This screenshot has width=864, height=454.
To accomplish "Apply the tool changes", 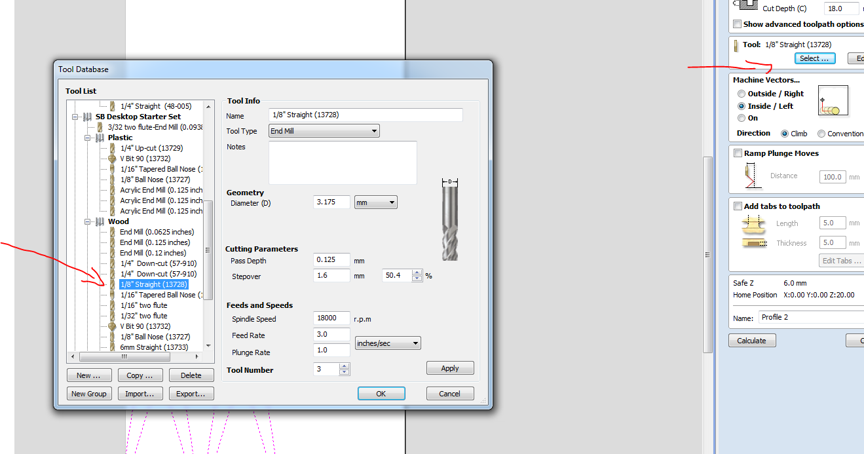I will (450, 368).
